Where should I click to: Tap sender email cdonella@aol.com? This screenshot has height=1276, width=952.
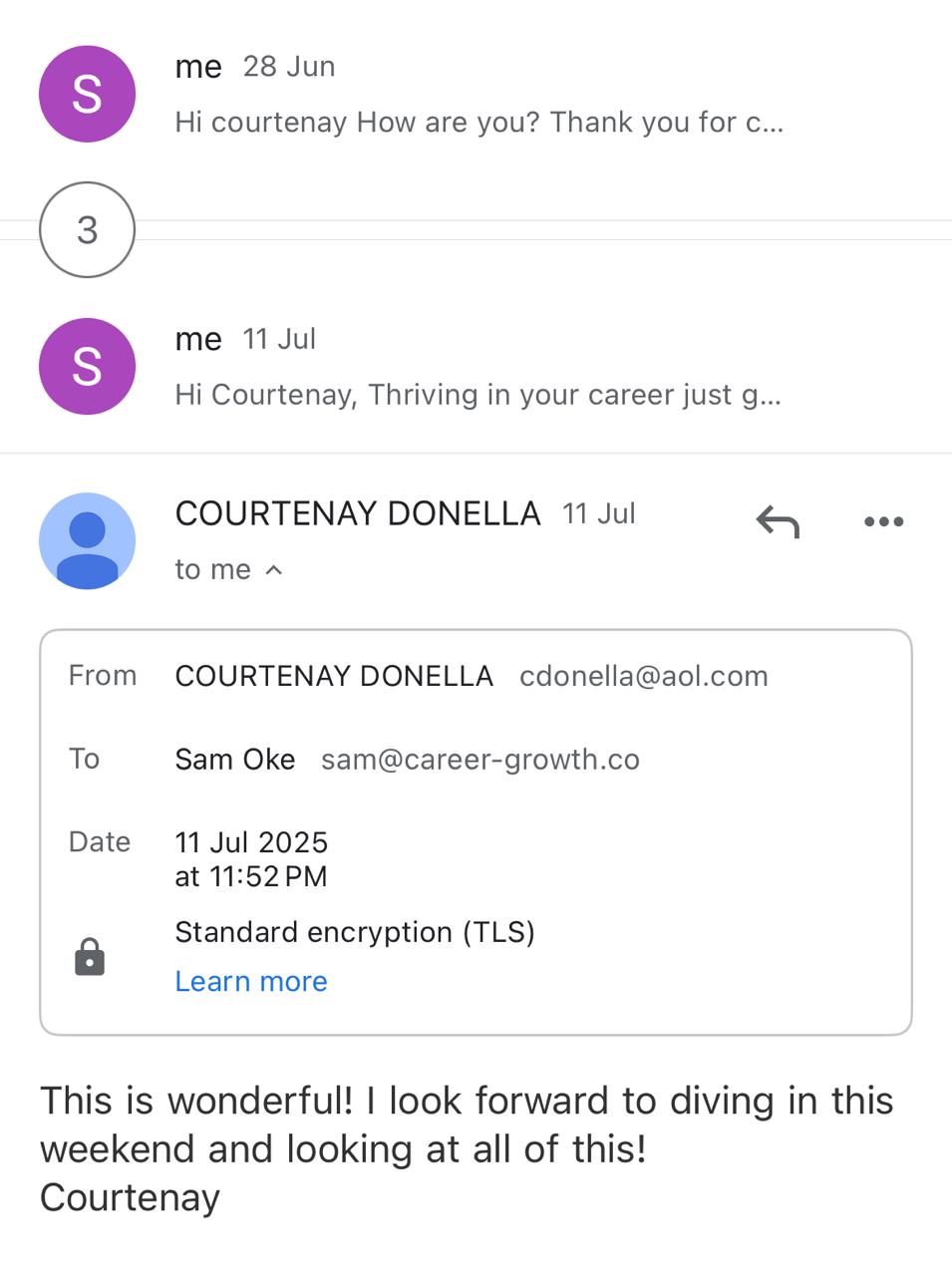pos(644,677)
